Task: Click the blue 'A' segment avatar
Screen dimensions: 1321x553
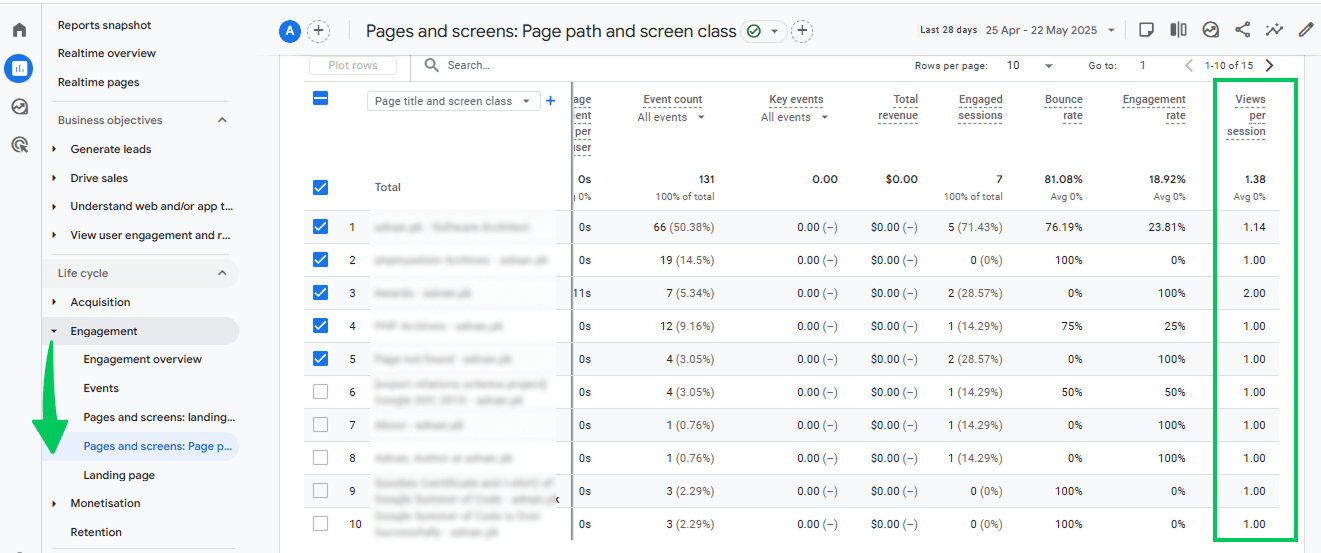Action: coord(290,31)
